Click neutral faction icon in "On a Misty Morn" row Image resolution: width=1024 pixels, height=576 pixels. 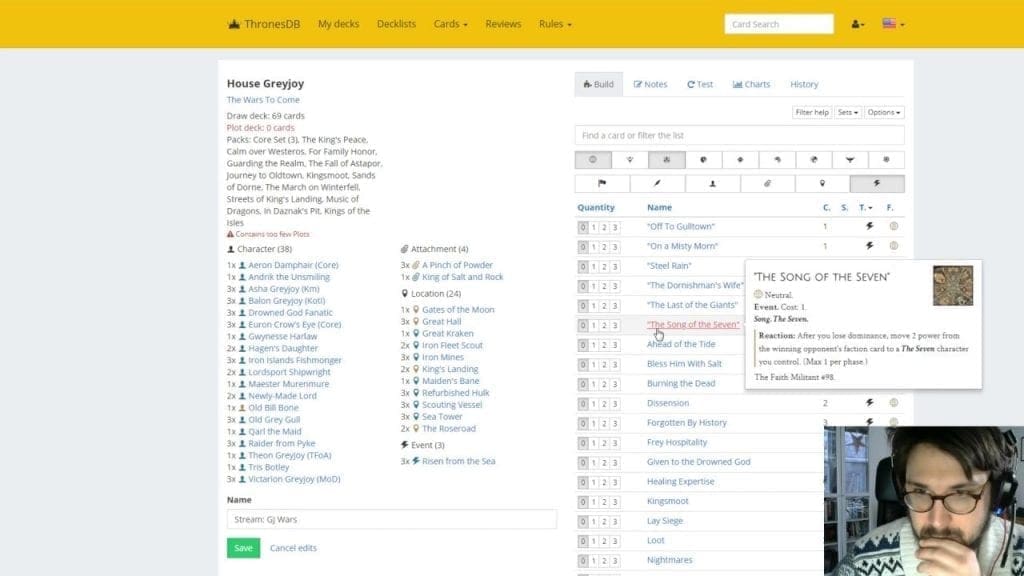point(893,246)
